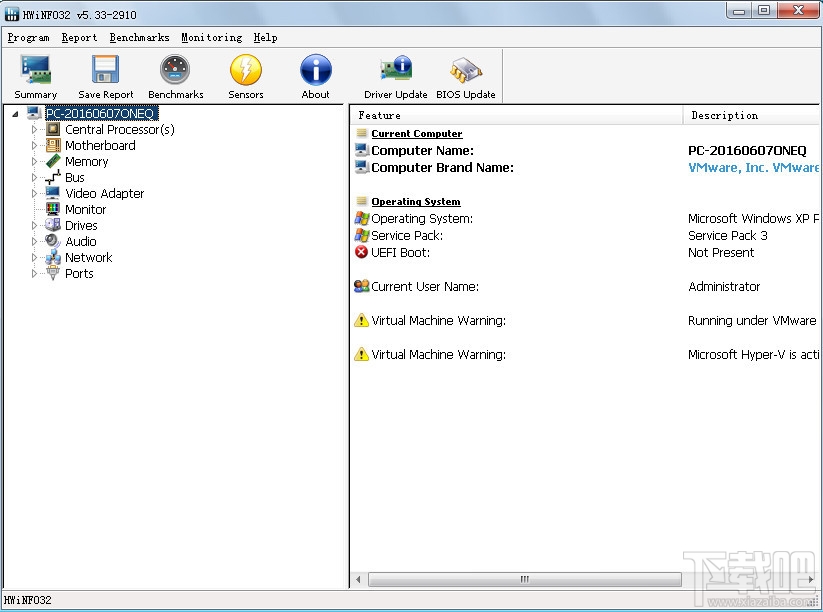
Task: Click the Computer Name monitor icon
Action: (362, 150)
